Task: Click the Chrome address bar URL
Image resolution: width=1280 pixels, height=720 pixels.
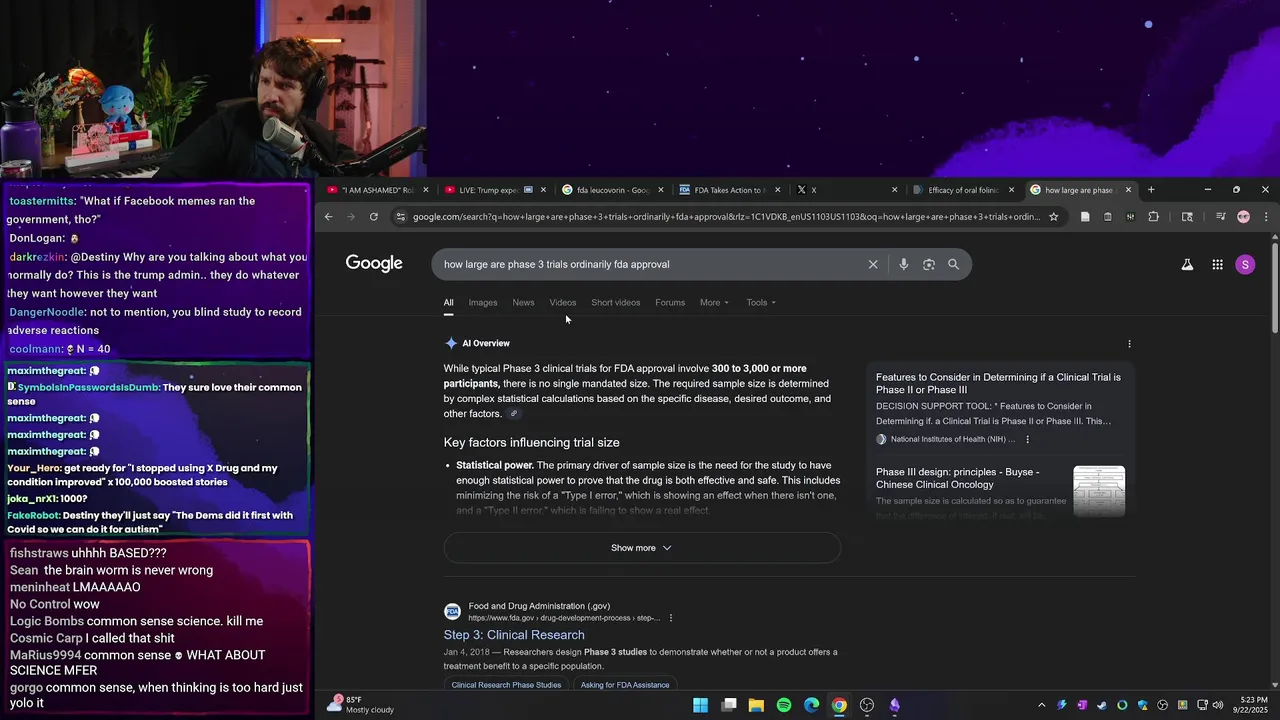Action: (x=726, y=217)
